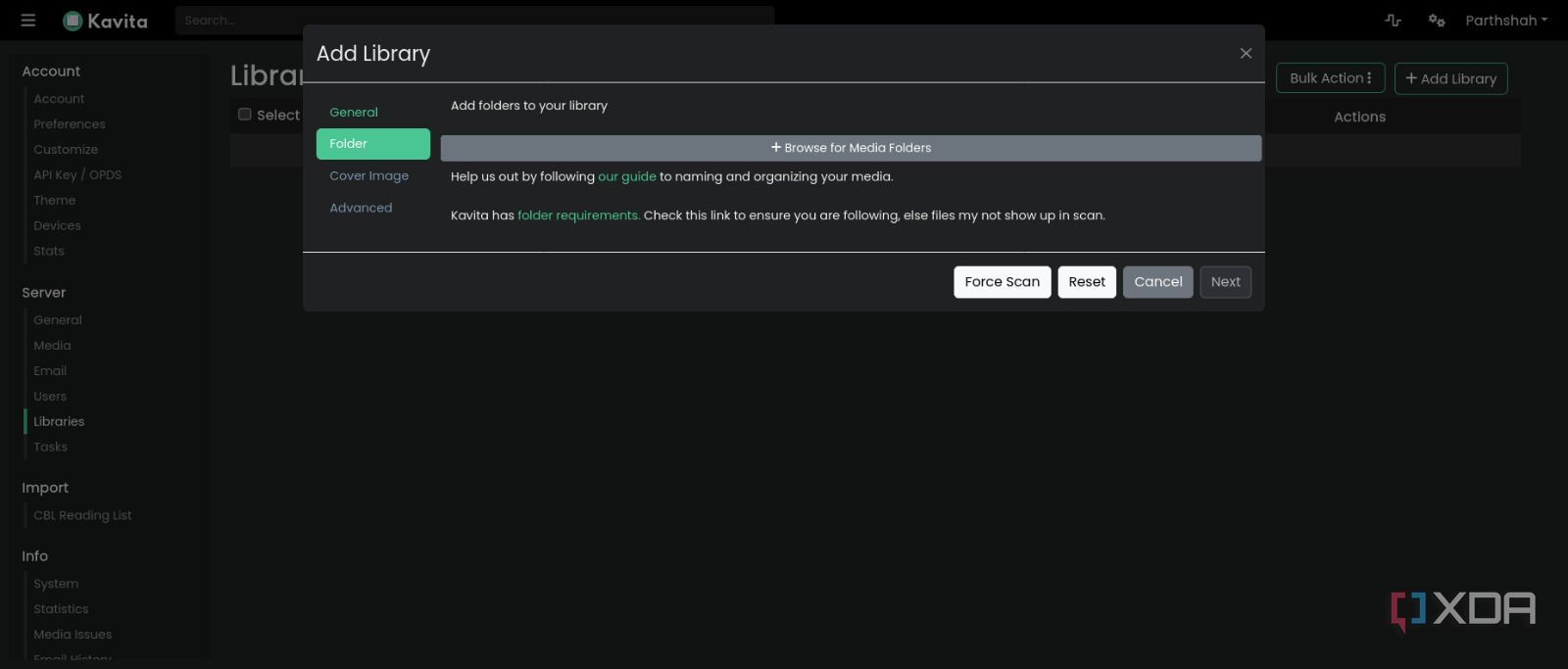Open the hamburger navigation menu
Screen dimensions: 1568x669
(28, 21)
